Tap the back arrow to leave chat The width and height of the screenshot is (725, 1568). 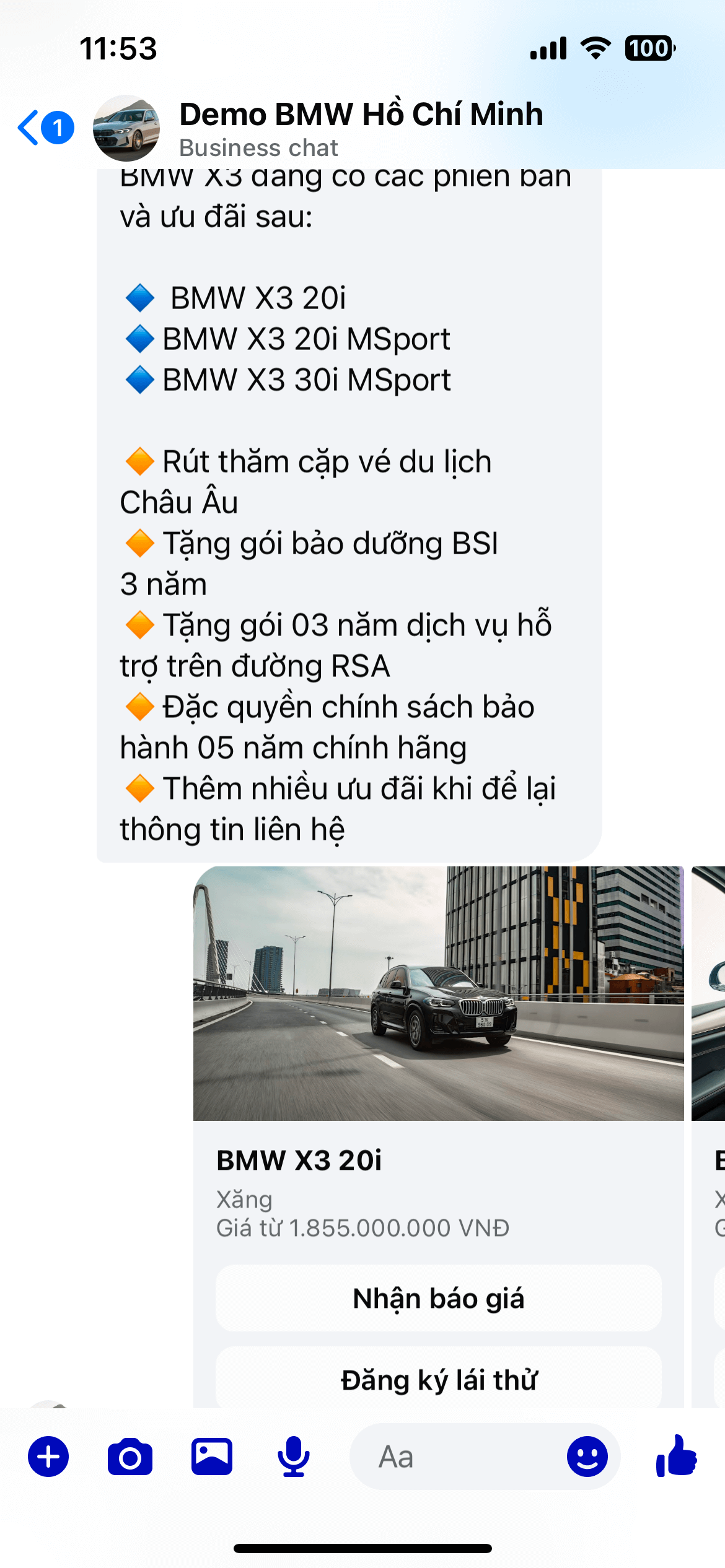coord(29,128)
